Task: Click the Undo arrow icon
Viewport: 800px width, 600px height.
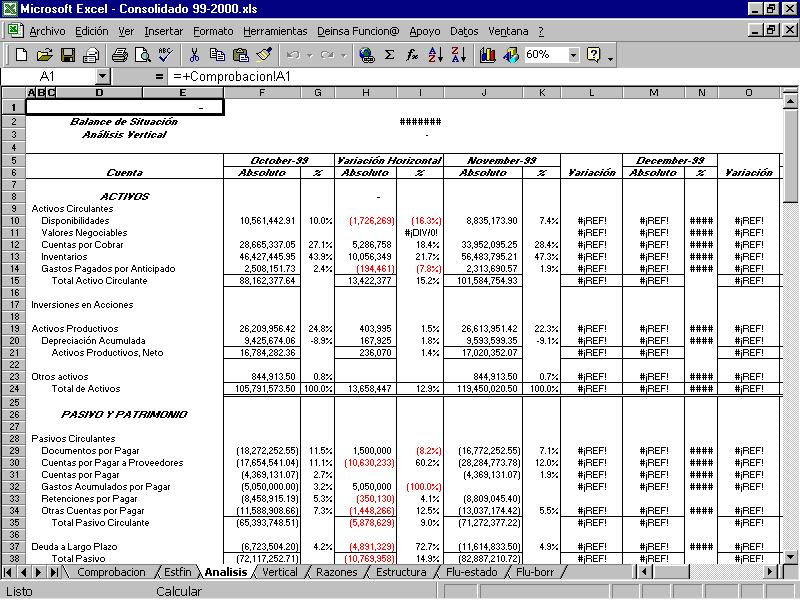Action: point(293,55)
